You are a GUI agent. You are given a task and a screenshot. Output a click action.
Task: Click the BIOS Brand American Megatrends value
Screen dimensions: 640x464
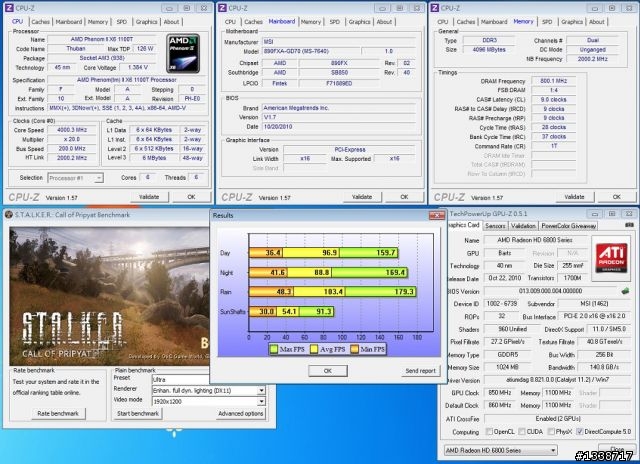pyautogui.click(x=339, y=108)
